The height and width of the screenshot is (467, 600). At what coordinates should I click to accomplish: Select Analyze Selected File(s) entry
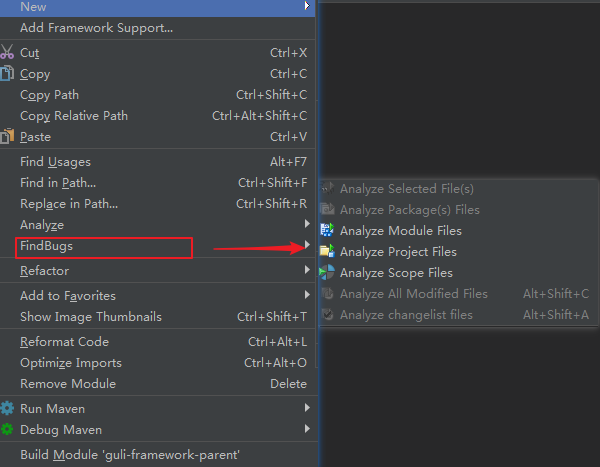458,188
